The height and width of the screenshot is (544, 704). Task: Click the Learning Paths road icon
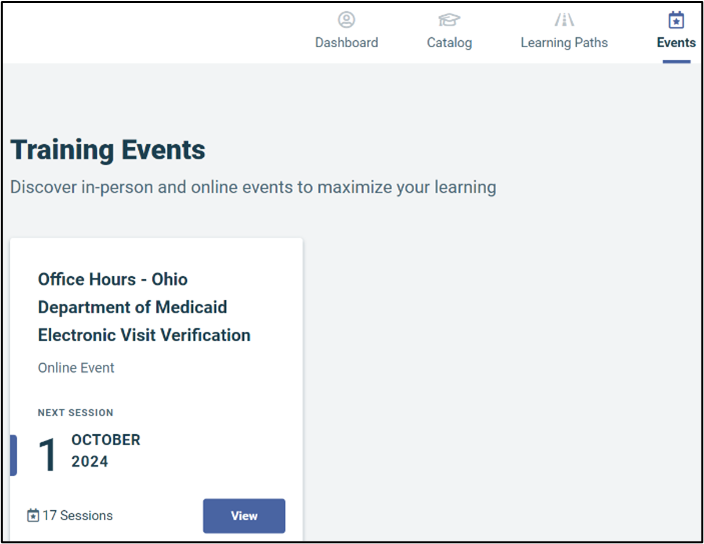[x=564, y=20]
